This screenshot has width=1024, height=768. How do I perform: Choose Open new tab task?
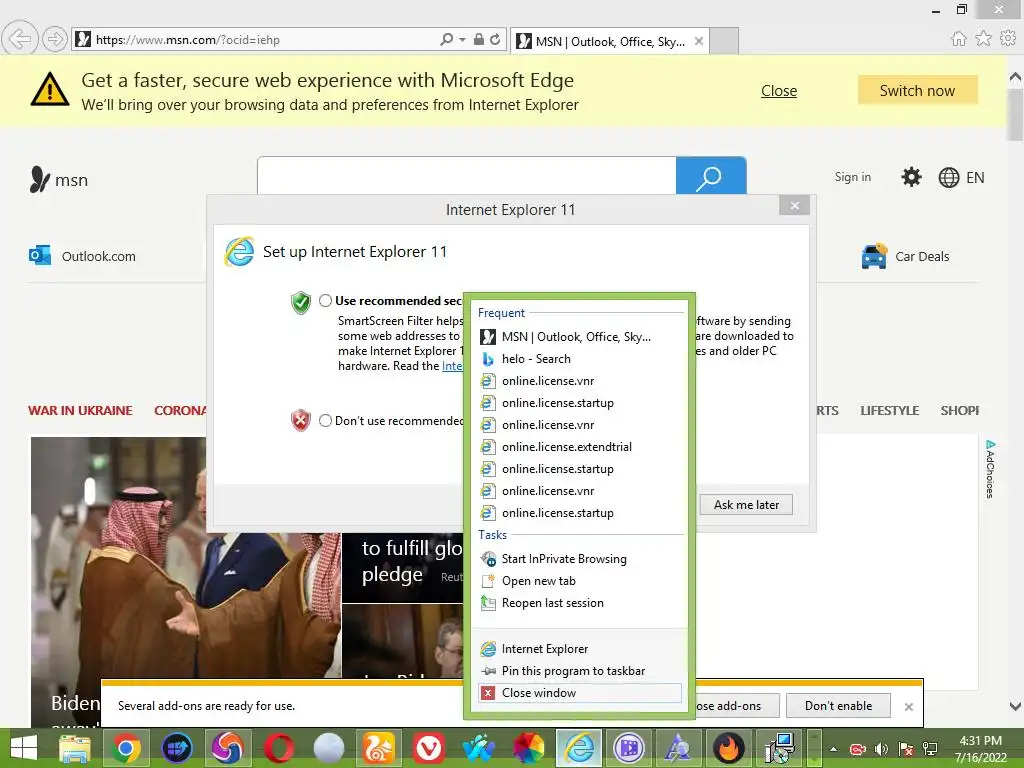click(581, 581)
